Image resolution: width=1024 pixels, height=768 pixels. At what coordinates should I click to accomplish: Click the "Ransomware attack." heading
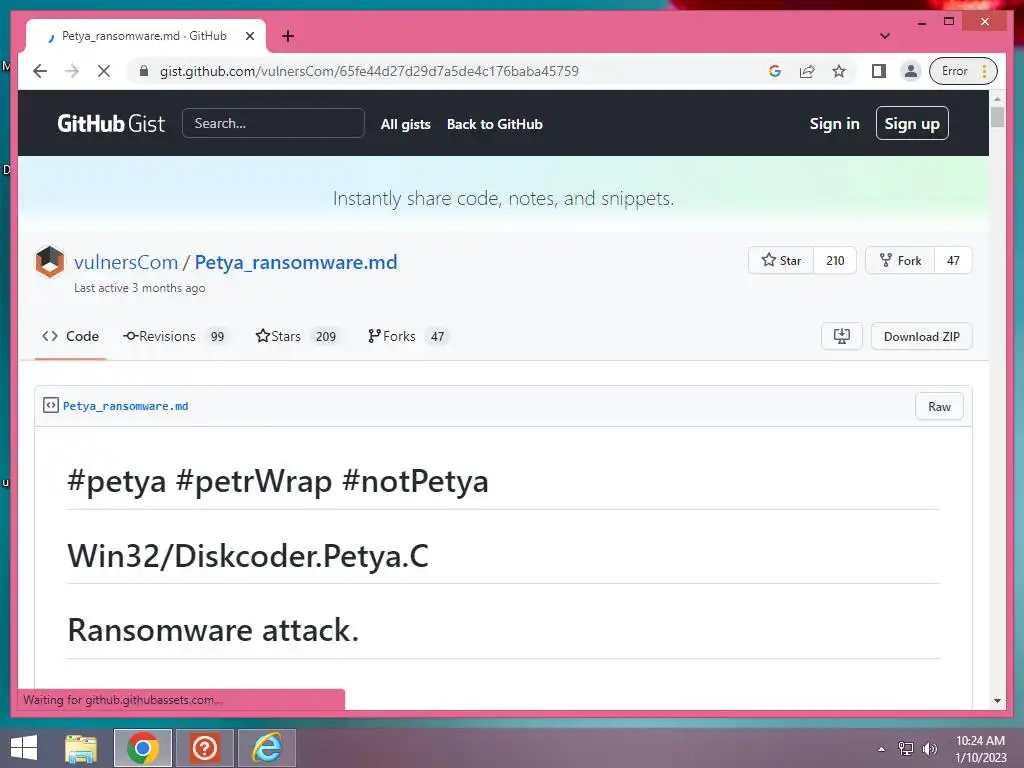(x=214, y=631)
